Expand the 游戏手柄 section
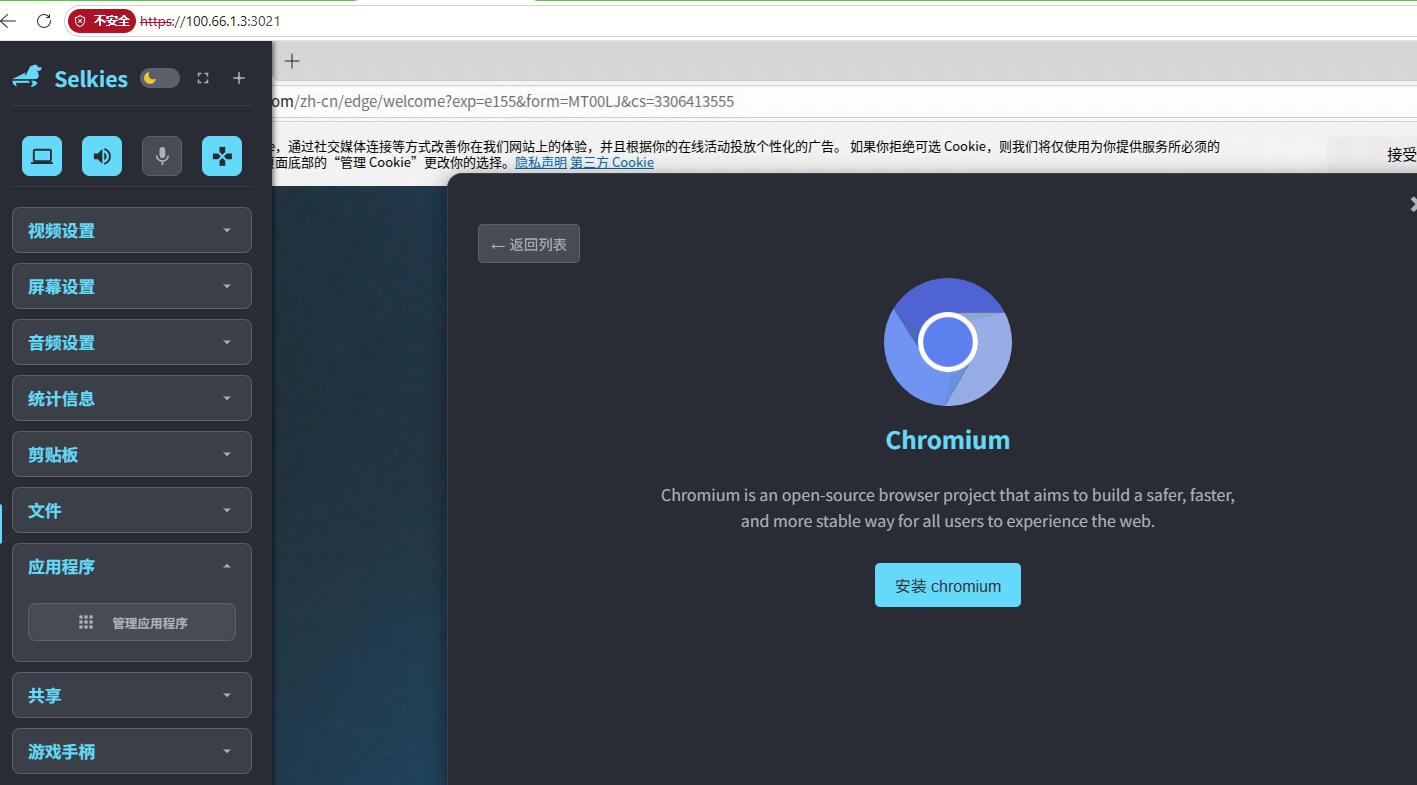 tap(132, 751)
